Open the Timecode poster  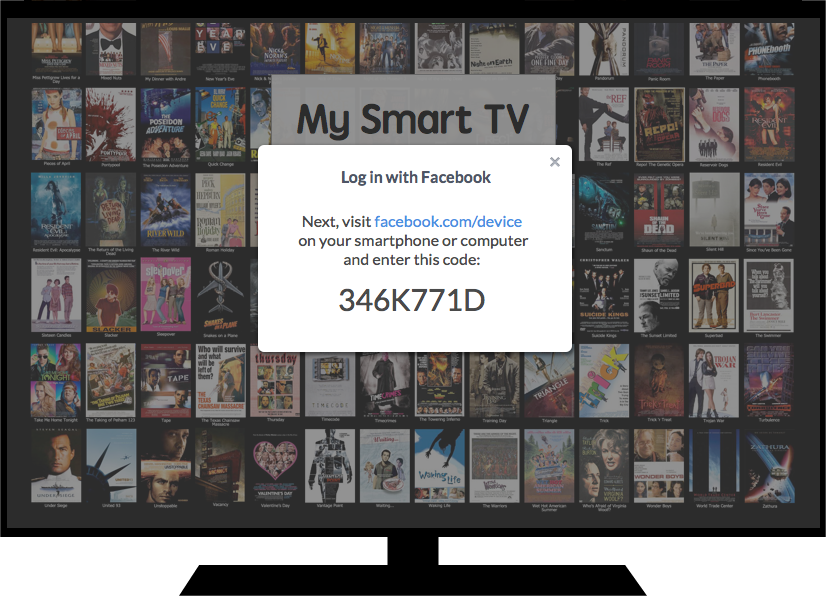(330, 384)
